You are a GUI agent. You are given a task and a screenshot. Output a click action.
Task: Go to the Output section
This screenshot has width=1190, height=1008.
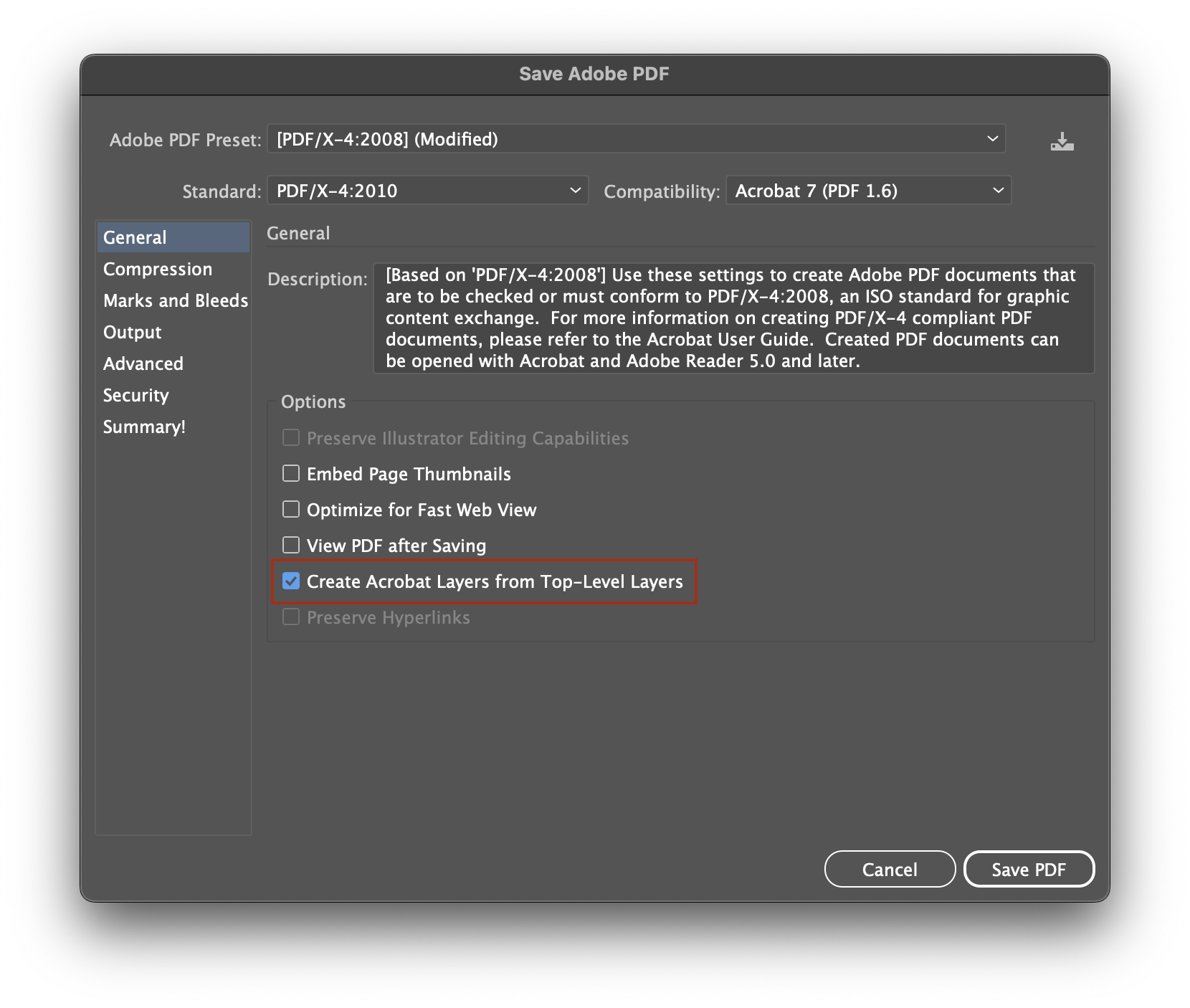click(173, 332)
